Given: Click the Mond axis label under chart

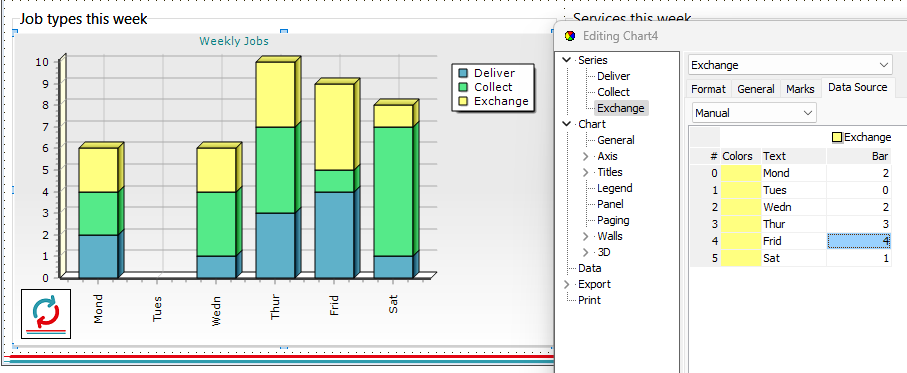Looking at the screenshot, I should [98, 308].
